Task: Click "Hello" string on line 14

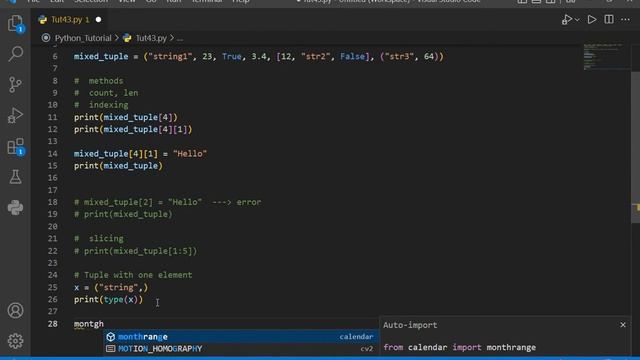Action: [190, 154]
